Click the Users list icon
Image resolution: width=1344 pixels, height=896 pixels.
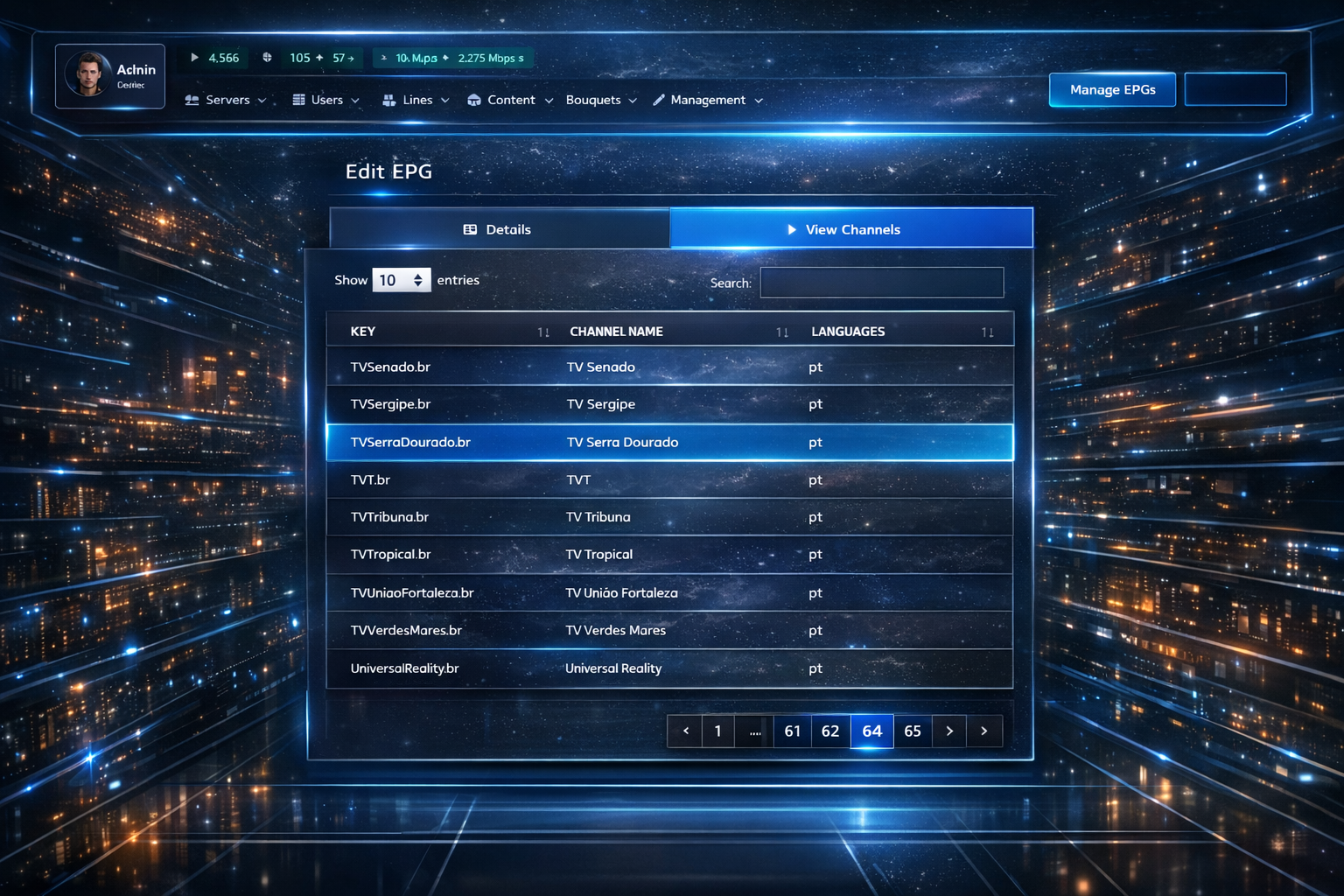pos(298,100)
